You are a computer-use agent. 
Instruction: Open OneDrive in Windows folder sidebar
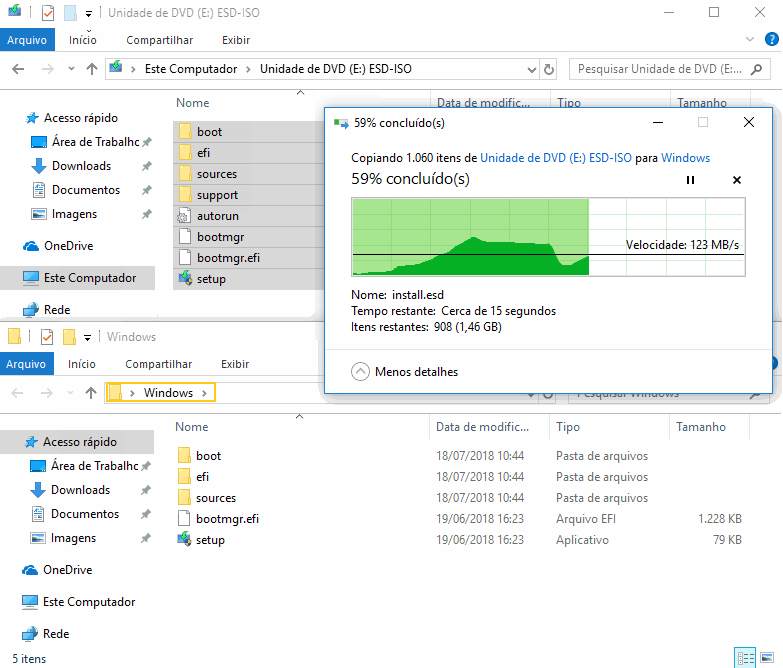click(67, 570)
